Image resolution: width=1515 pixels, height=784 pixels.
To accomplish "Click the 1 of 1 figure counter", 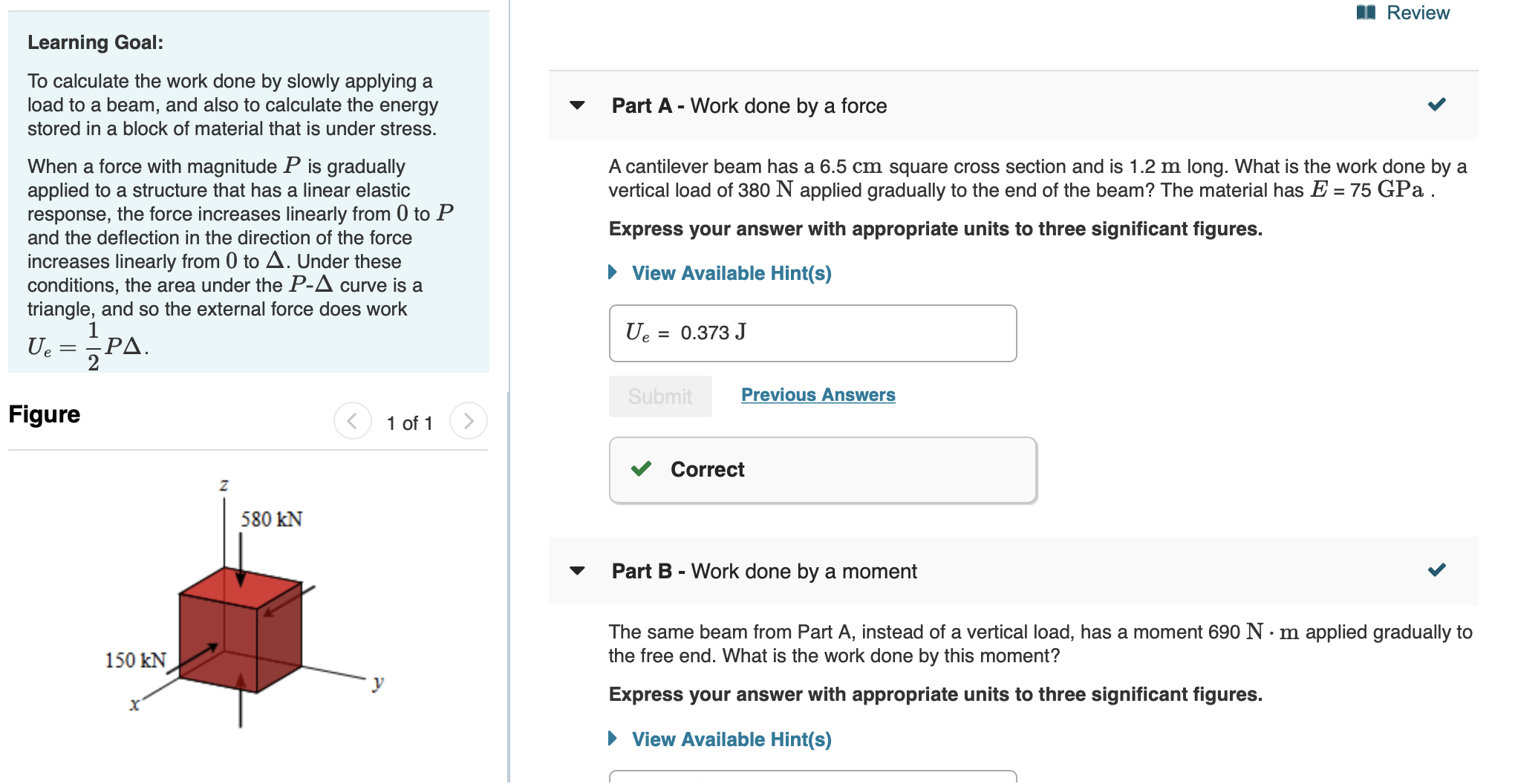I will [409, 422].
